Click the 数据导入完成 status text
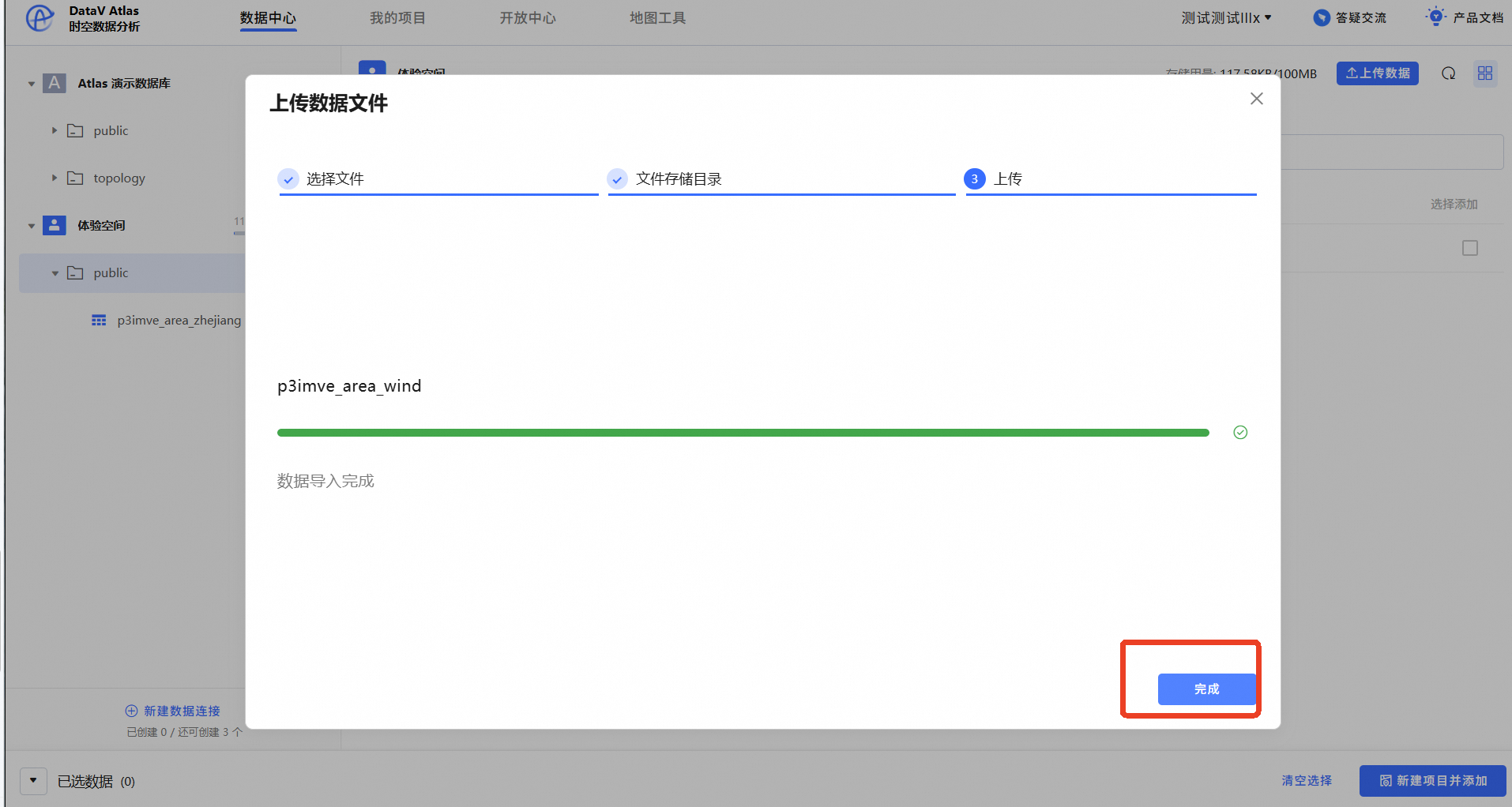This screenshot has height=807, width=1512. pos(325,481)
